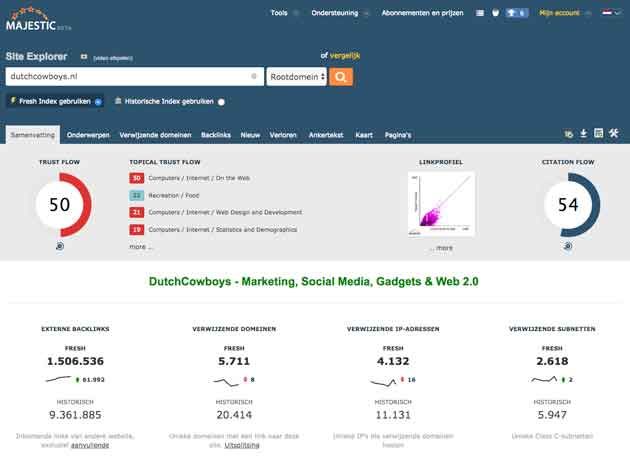This screenshot has height=466, width=630.
Task: Click Computers / Internet / Web Design topic
Action: click(x=225, y=212)
